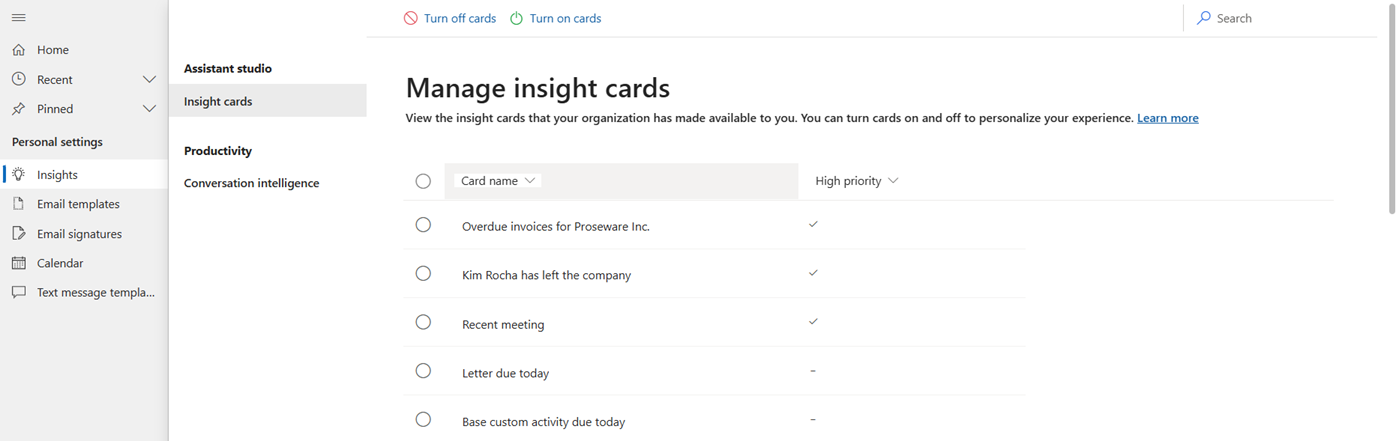Open Conversation intelligence settings tab

point(252,184)
